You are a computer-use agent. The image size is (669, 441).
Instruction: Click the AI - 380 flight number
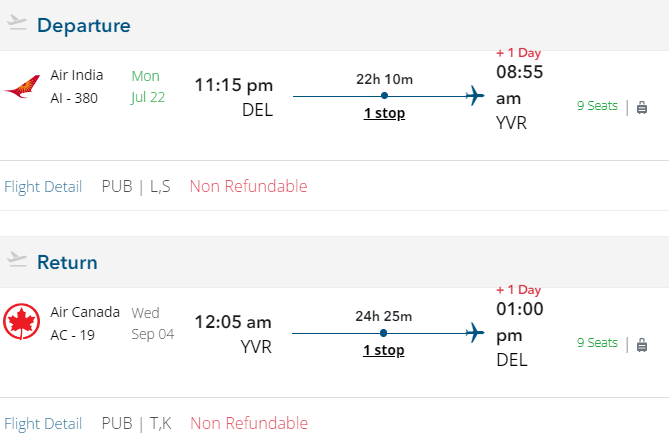(74, 98)
